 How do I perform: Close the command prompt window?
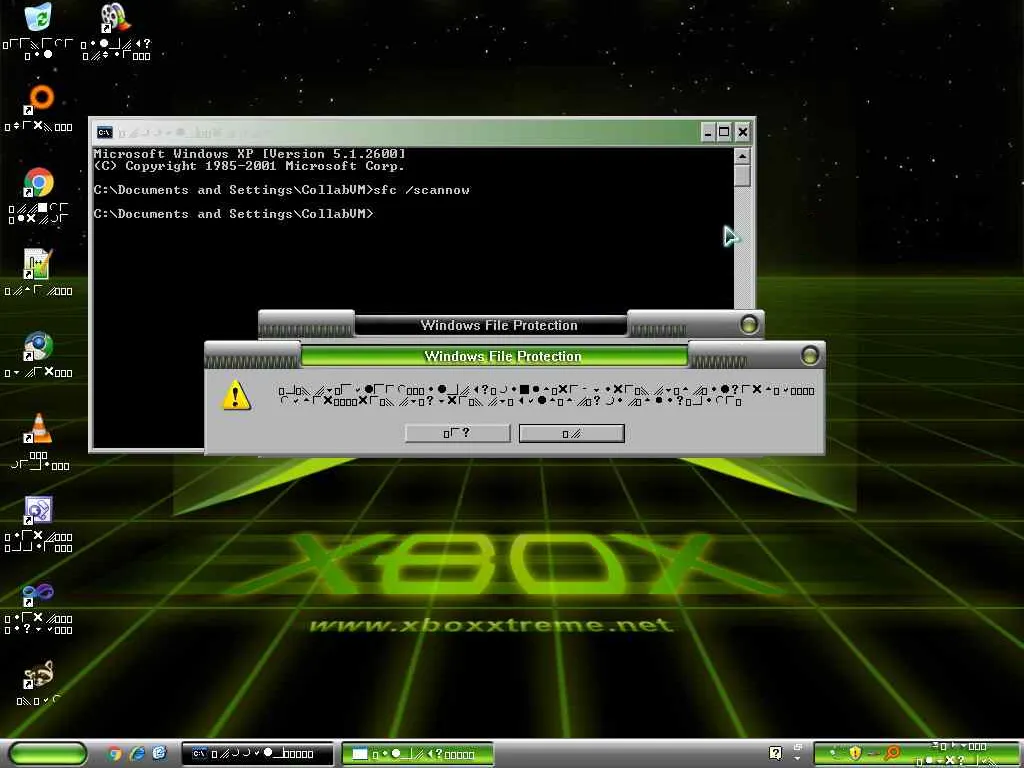743,132
